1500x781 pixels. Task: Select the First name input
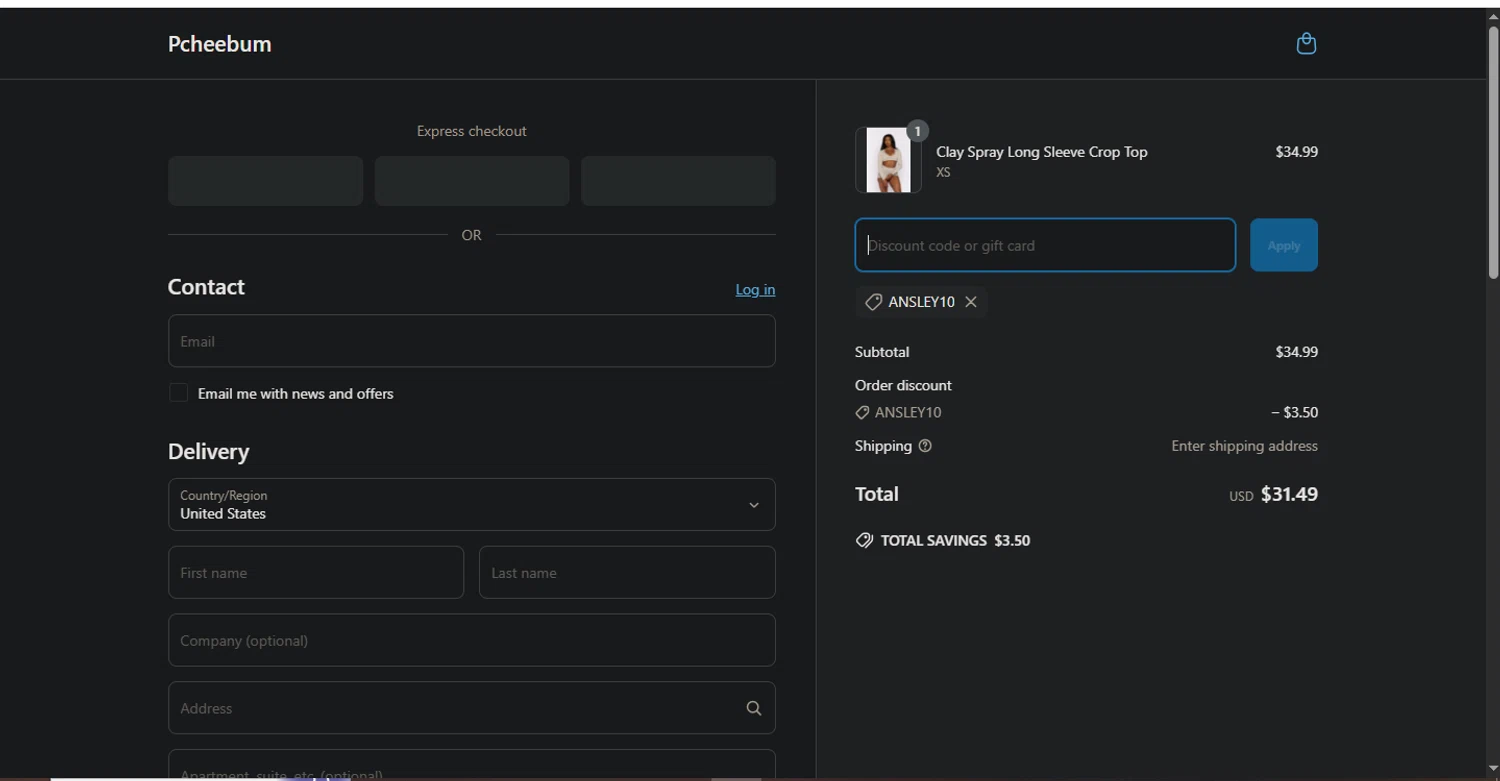pos(315,573)
